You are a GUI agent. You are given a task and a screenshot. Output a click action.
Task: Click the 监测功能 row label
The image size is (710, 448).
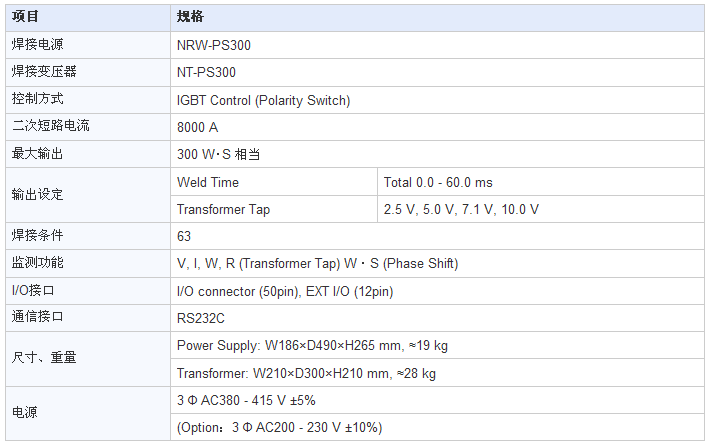point(37,263)
